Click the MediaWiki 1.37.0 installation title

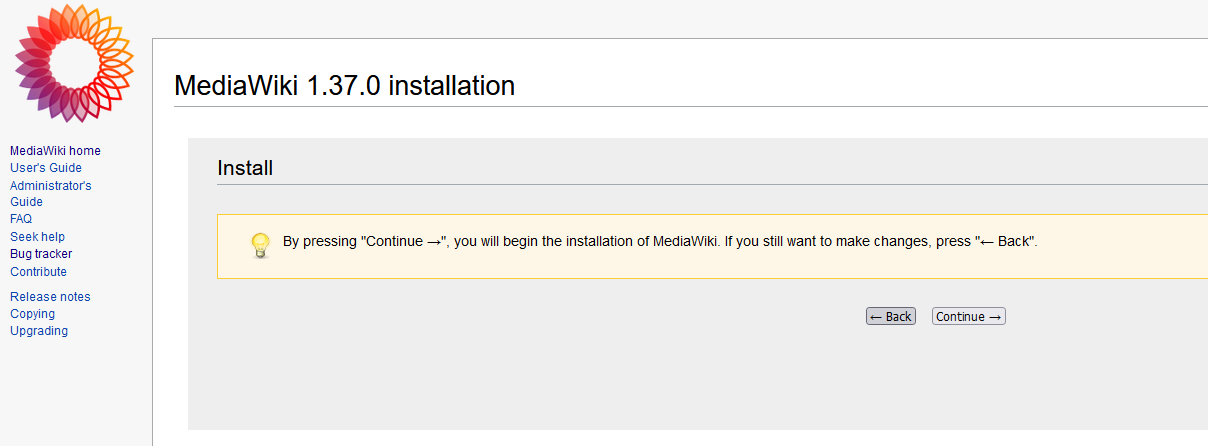pyautogui.click(x=344, y=86)
